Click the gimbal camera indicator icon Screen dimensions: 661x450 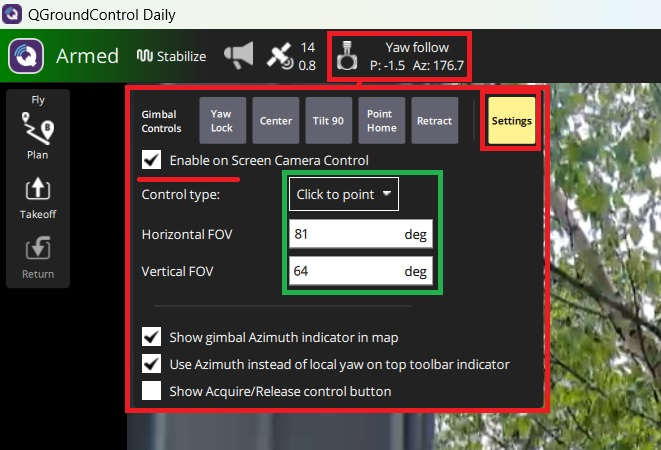click(x=347, y=55)
